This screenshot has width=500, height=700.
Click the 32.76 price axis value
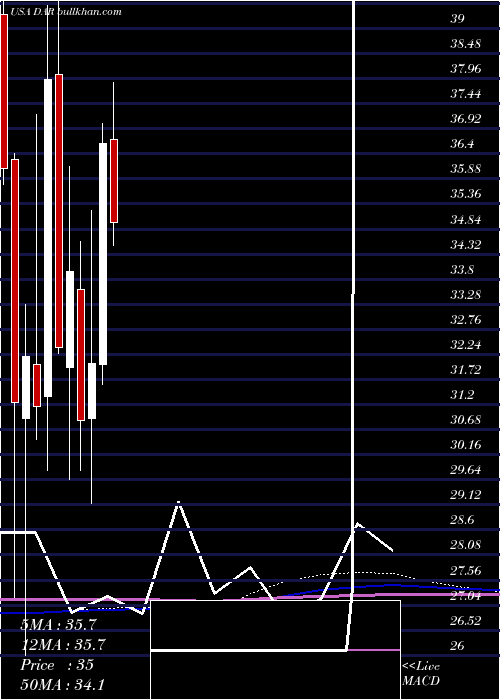click(x=465, y=320)
